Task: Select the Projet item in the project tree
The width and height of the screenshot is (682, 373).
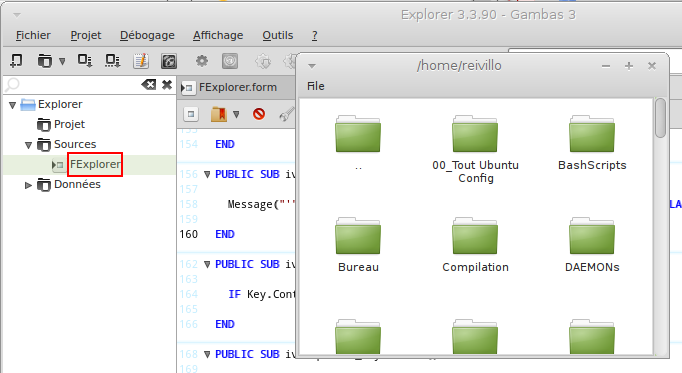Action: point(69,124)
